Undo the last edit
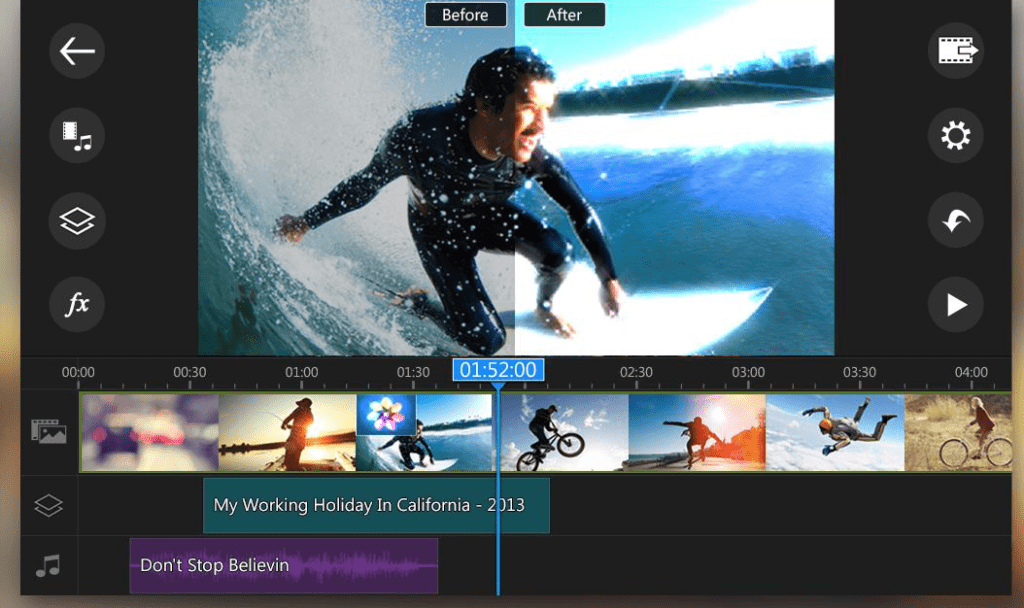The height and width of the screenshot is (608, 1024). point(955,221)
